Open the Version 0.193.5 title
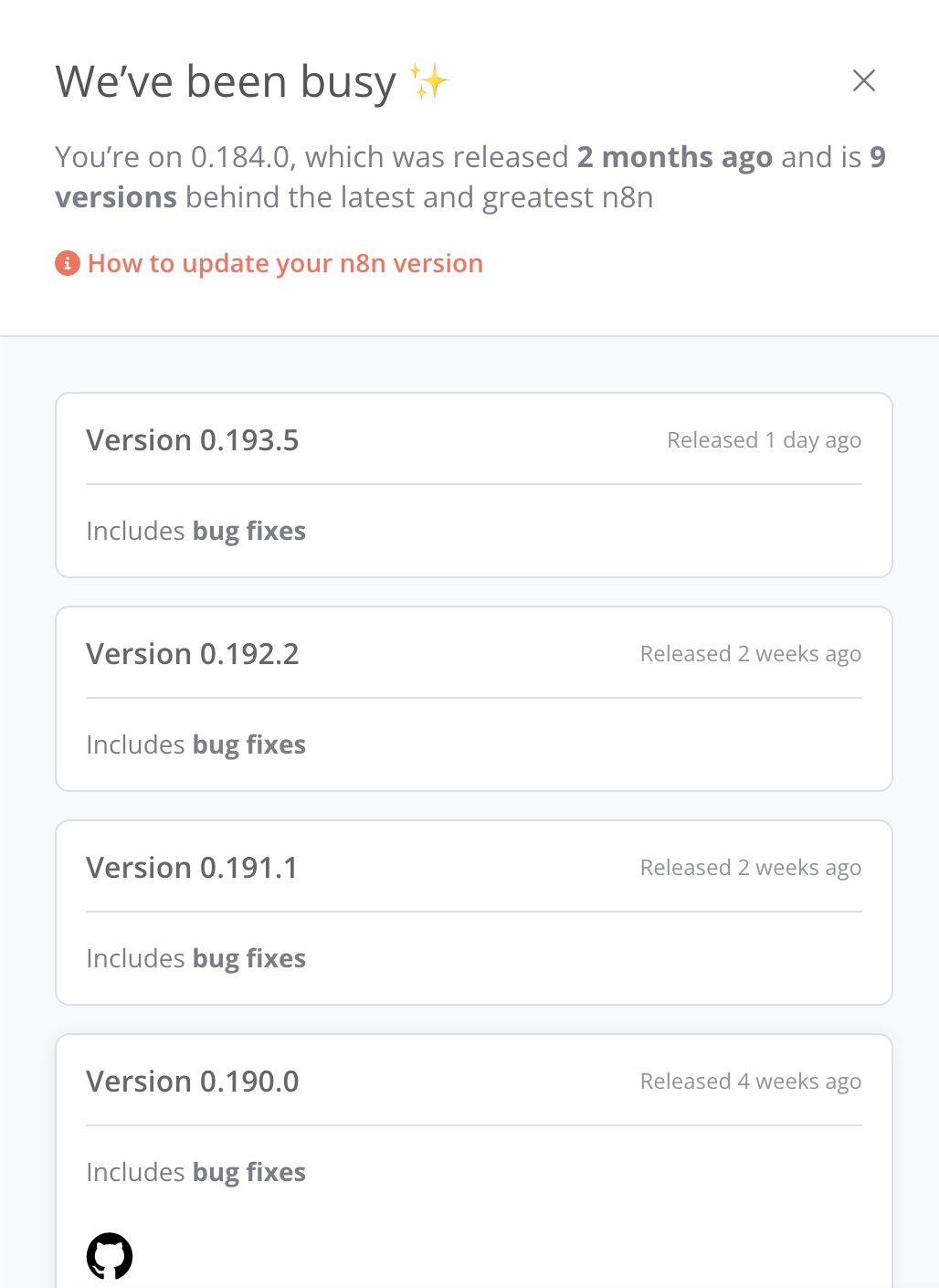The image size is (939, 1288). click(193, 440)
